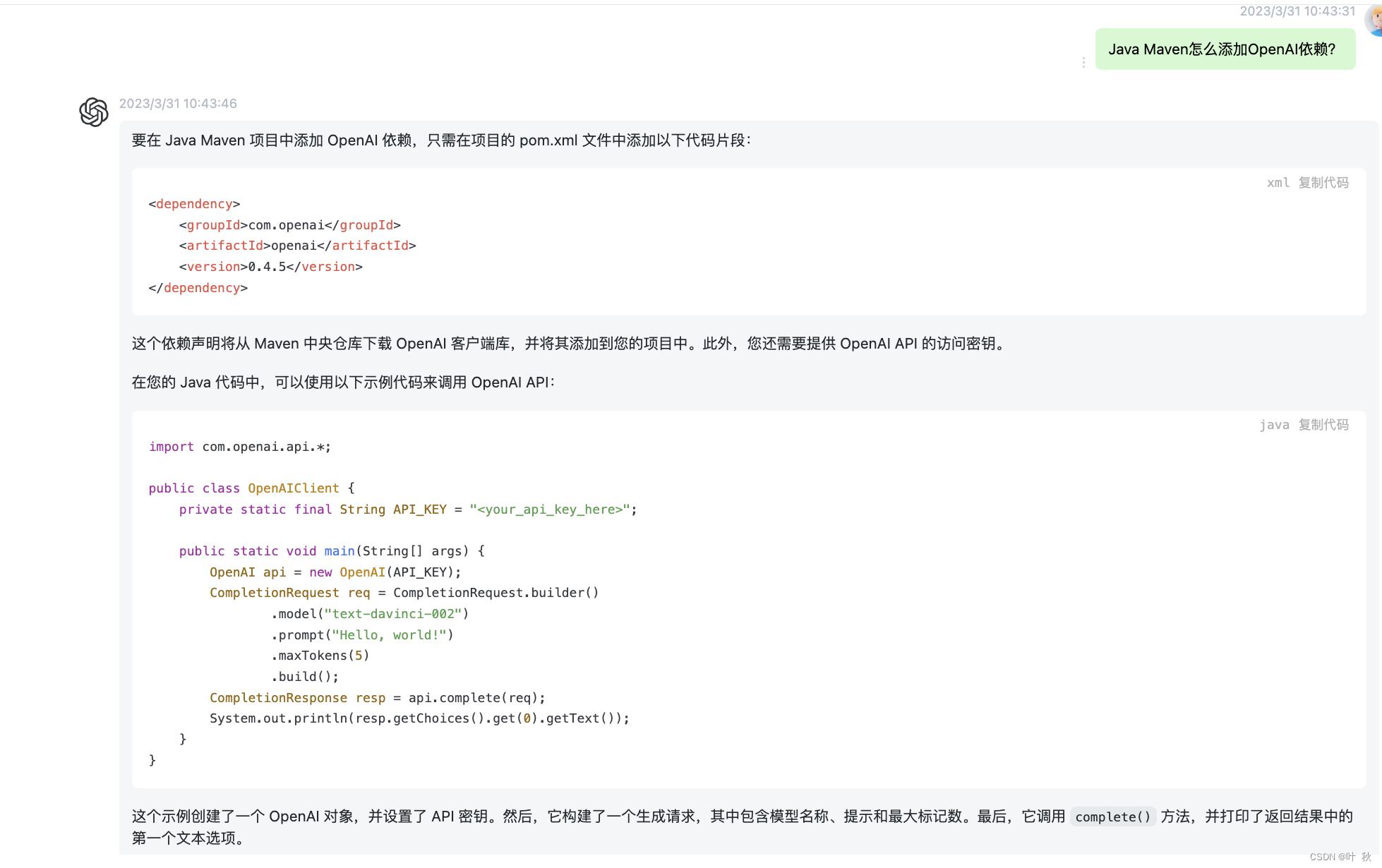The height and width of the screenshot is (868, 1382).
Task: Copy the java code block via 复制代码
Action: pos(1323,425)
